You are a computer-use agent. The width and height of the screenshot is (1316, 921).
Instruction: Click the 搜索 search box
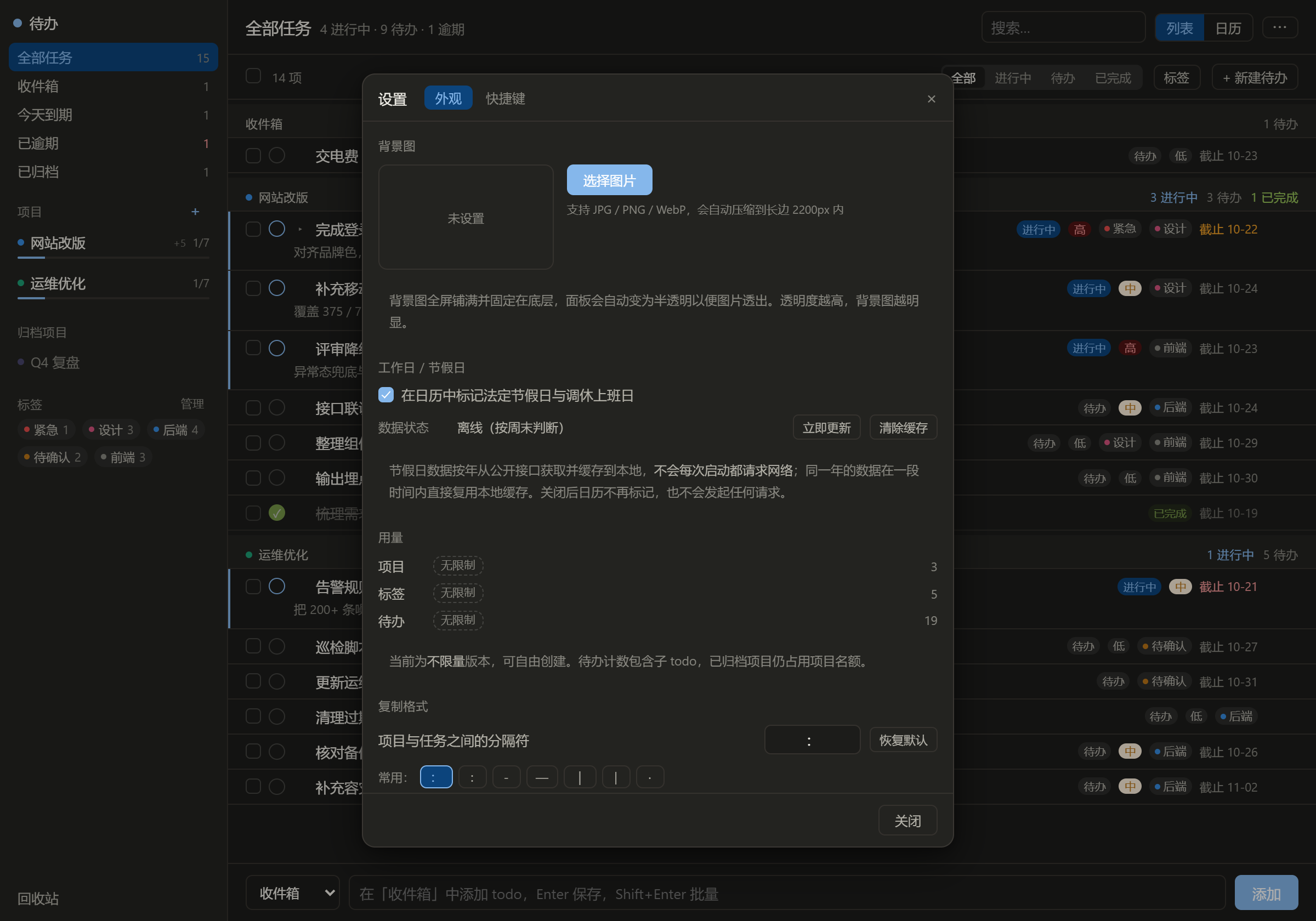coord(1063,27)
